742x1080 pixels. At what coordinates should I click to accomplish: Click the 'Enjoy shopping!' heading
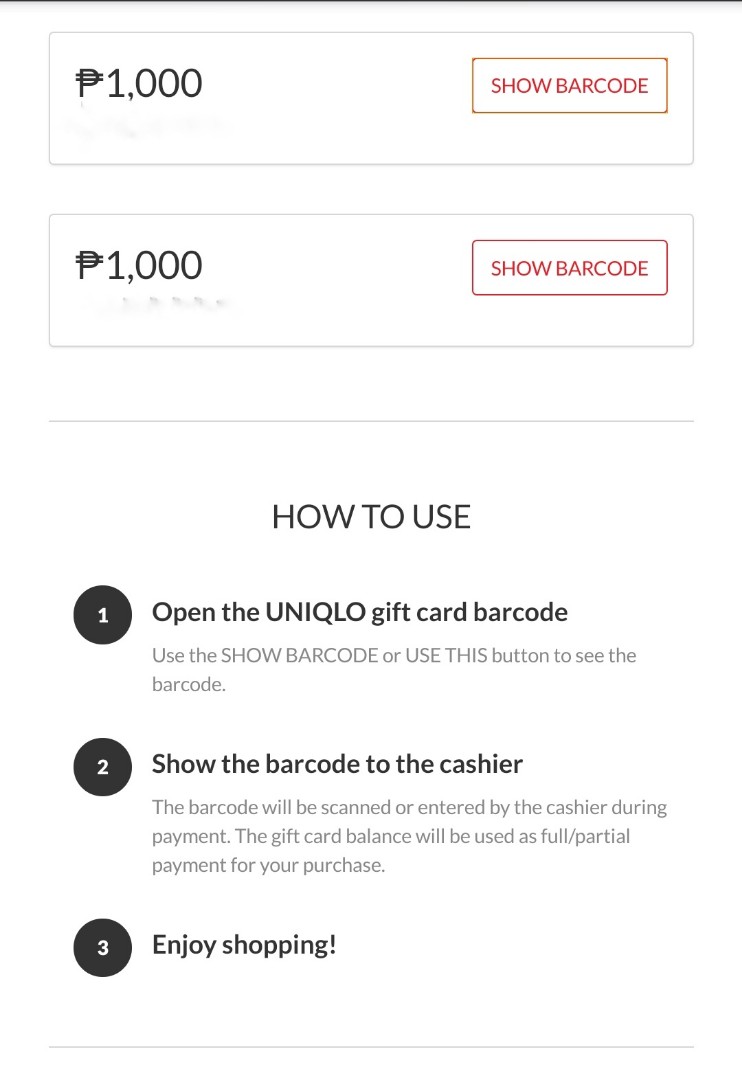point(244,943)
